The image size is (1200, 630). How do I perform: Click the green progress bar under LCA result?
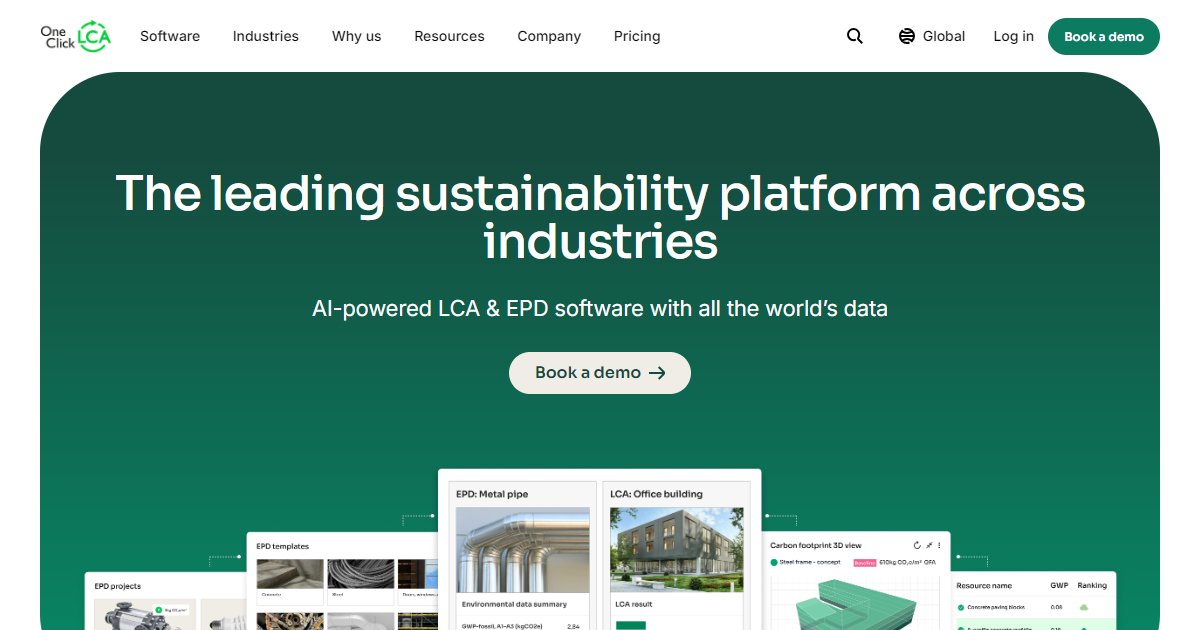coord(632,624)
